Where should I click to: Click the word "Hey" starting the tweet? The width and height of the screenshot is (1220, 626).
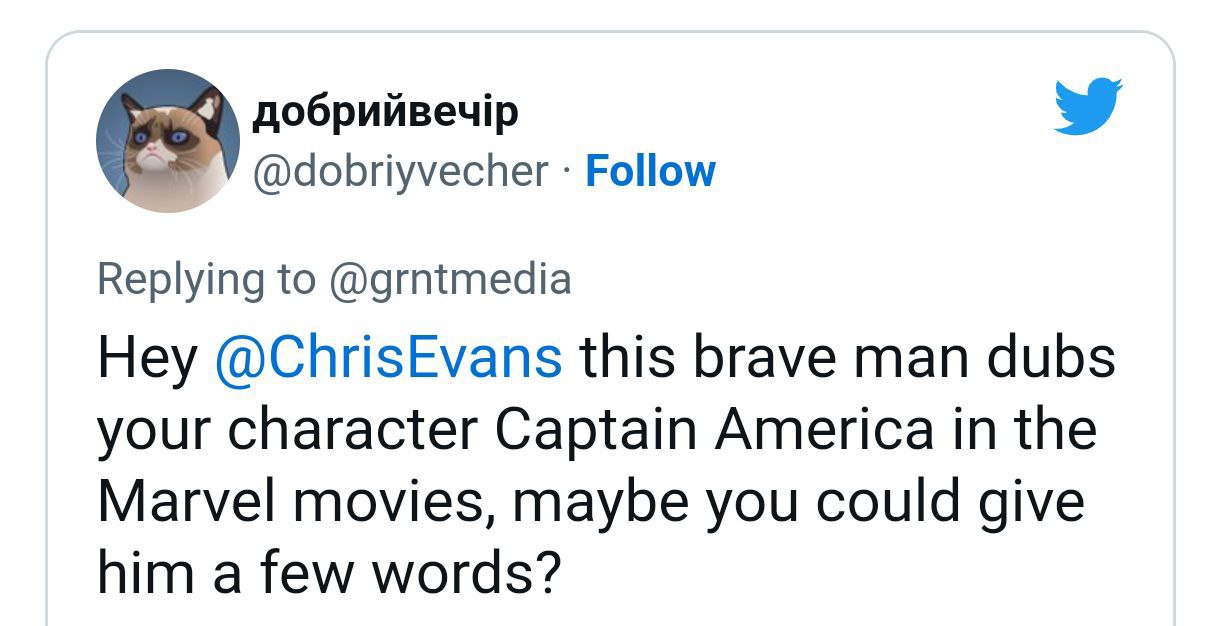pos(147,358)
